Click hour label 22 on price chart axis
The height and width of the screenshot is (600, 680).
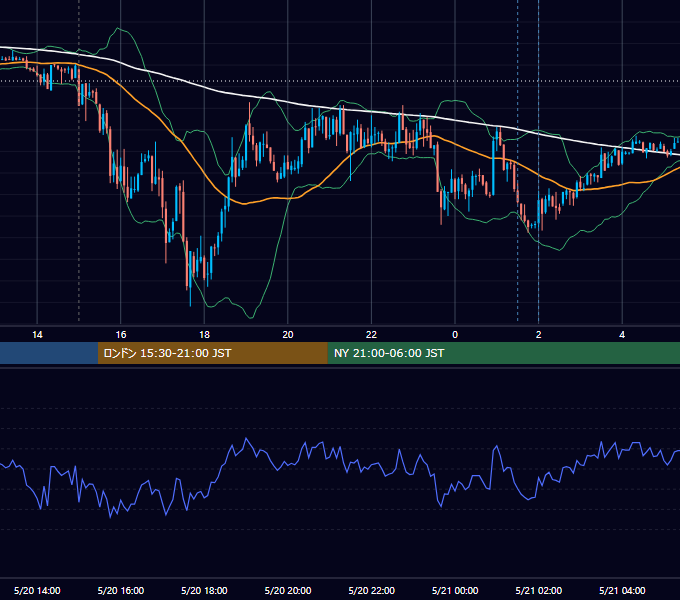tap(371, 334)
